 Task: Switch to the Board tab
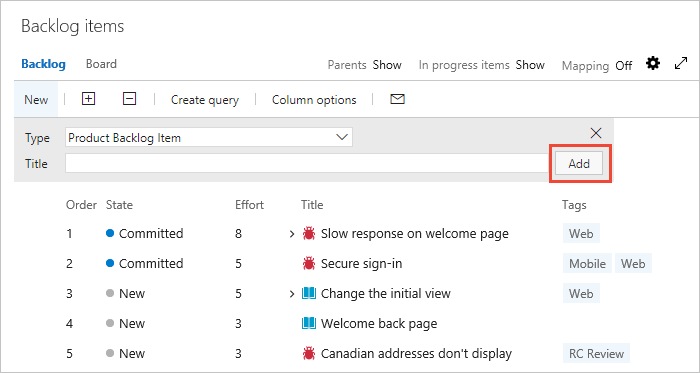coord(101,64)
